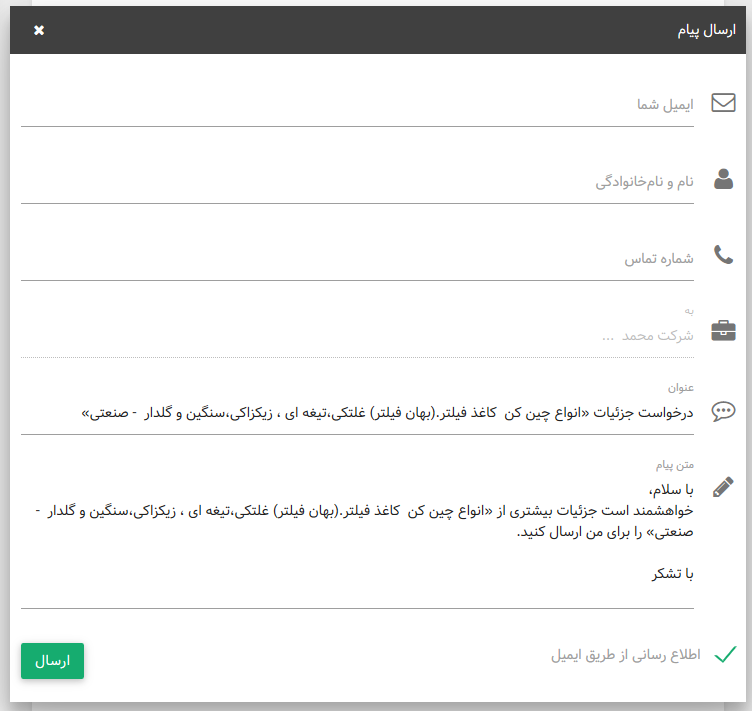
Task: Click the با تشکر line in the message
Action: click(x=672, y=574)
